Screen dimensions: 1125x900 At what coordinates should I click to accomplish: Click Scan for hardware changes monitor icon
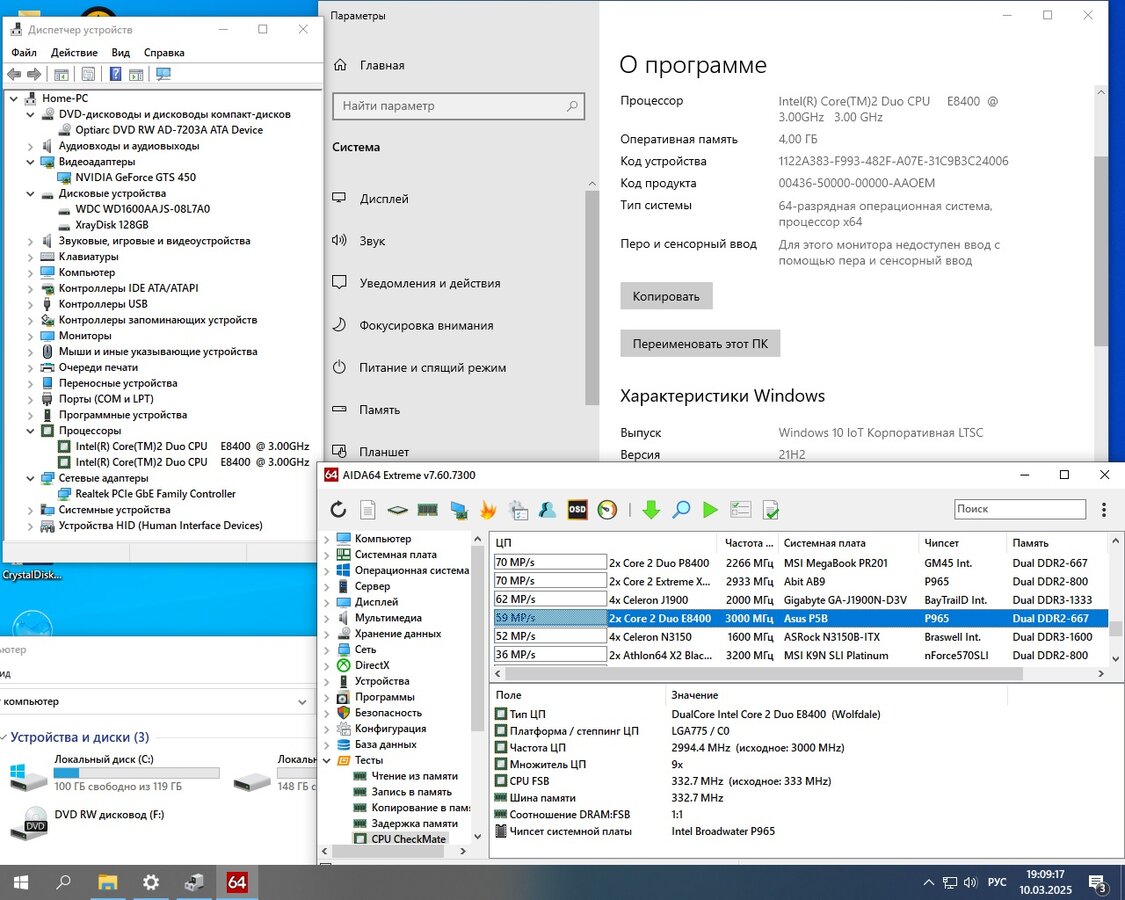click(164, 74)
